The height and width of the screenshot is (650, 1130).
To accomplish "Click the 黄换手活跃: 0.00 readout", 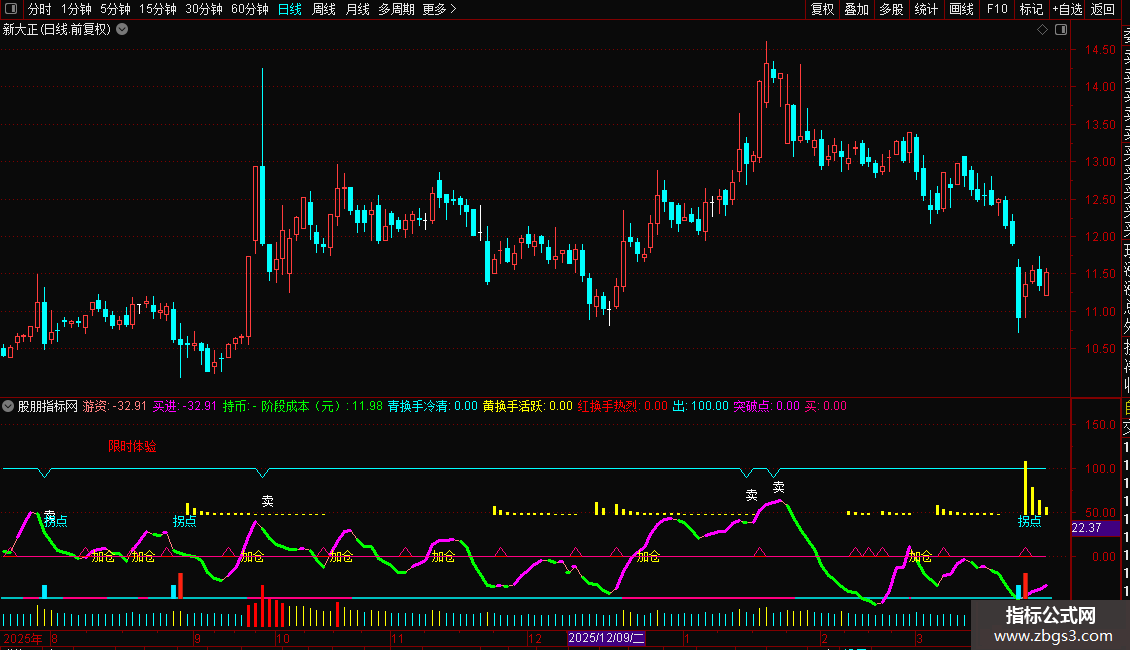I will click(x=528, y=406).
